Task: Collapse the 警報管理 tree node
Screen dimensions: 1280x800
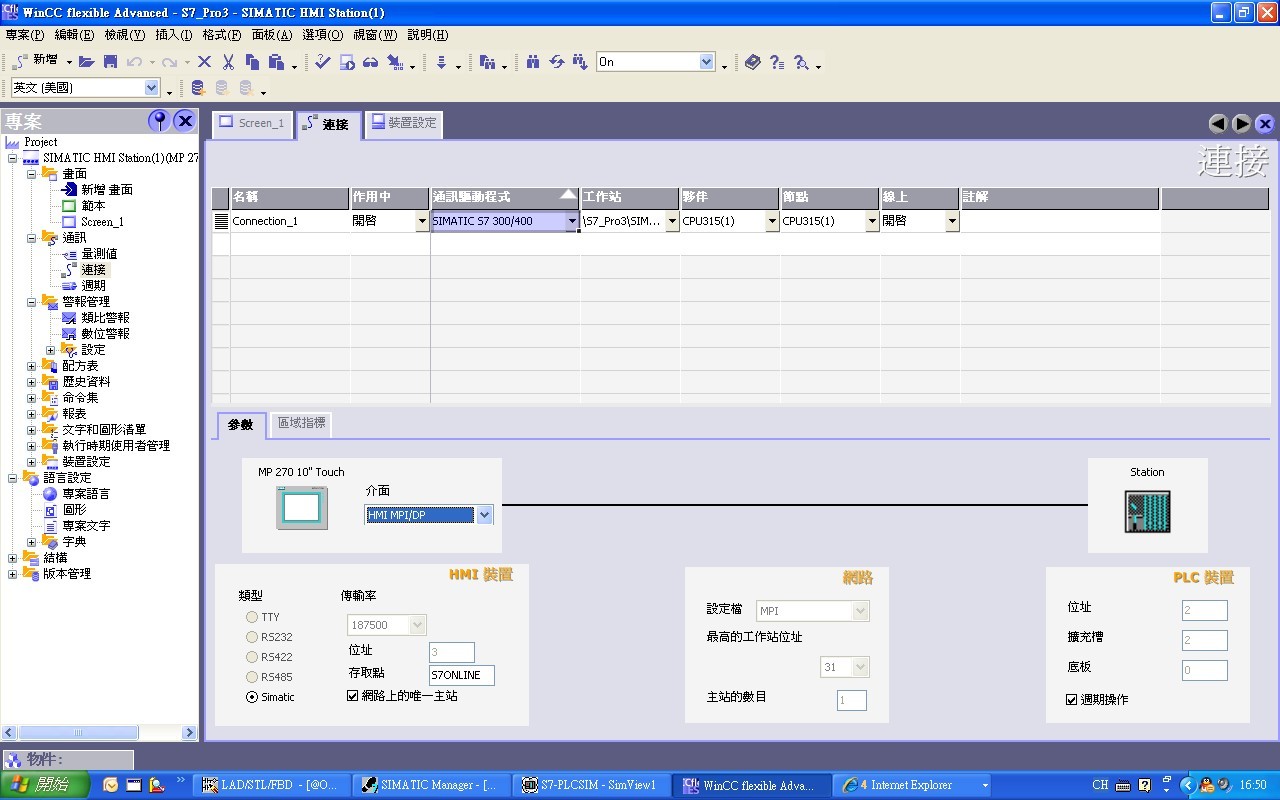Action: [31, 302]
